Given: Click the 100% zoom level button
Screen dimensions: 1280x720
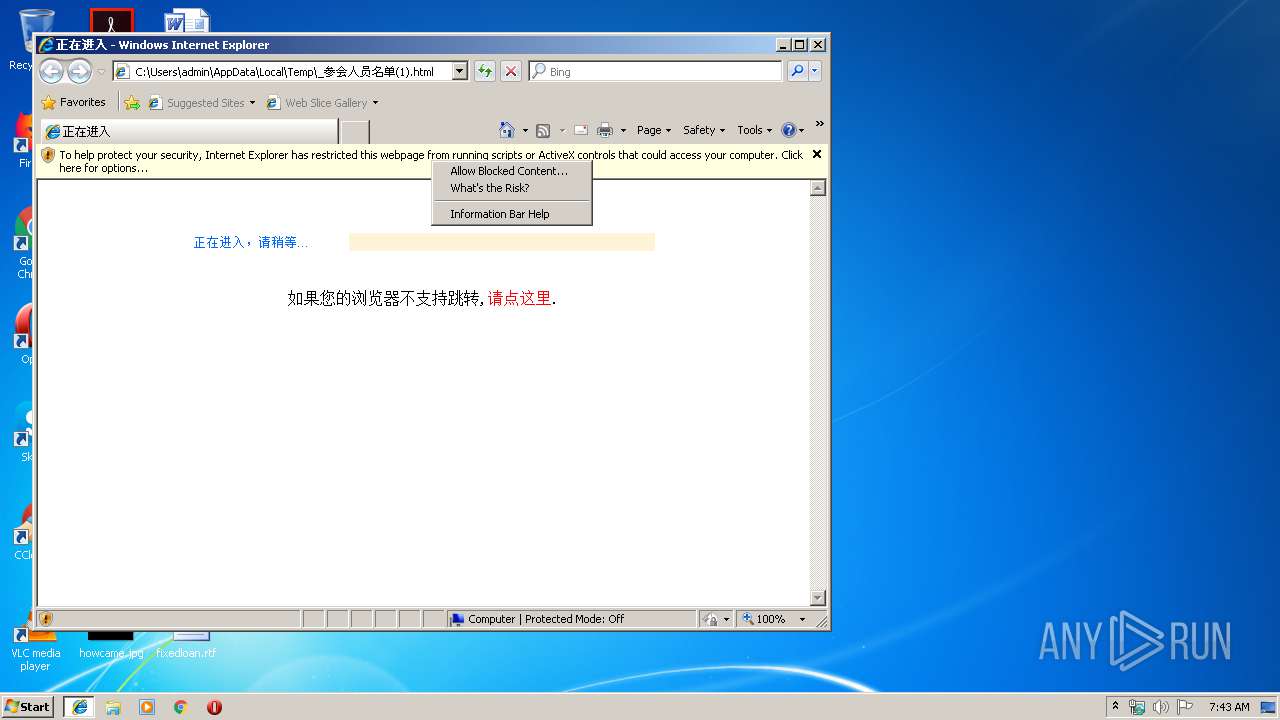Looking at the screenshot, I should [x=764, y=619].
